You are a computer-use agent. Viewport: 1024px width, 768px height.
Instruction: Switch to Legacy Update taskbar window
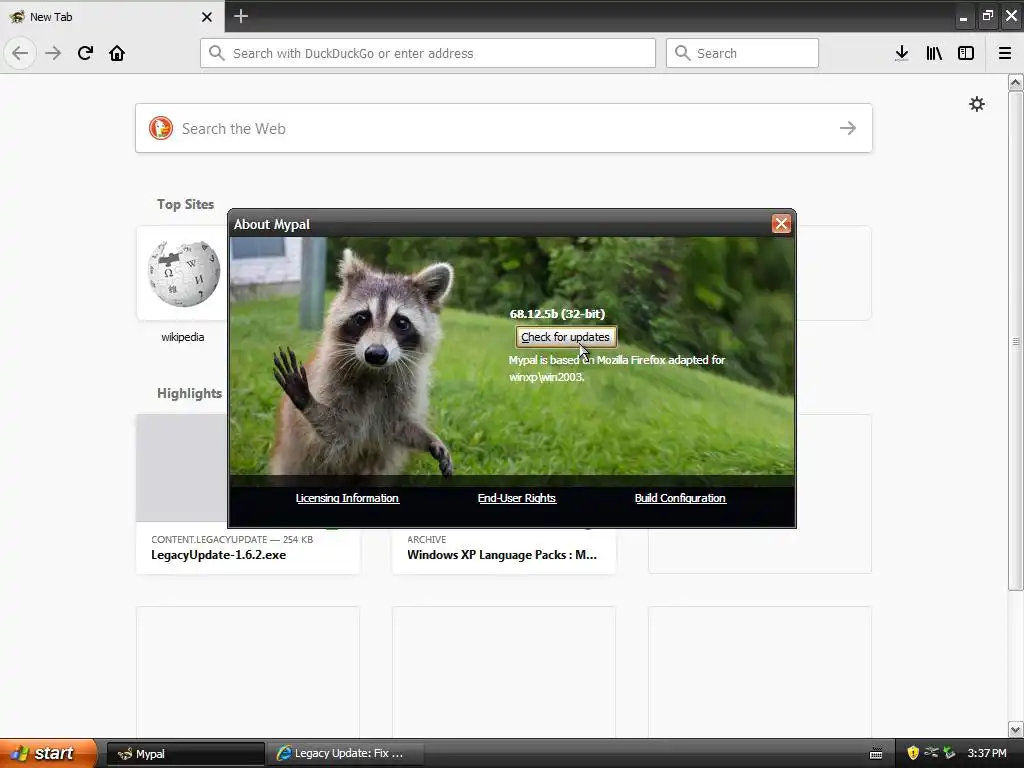point(345,754)
